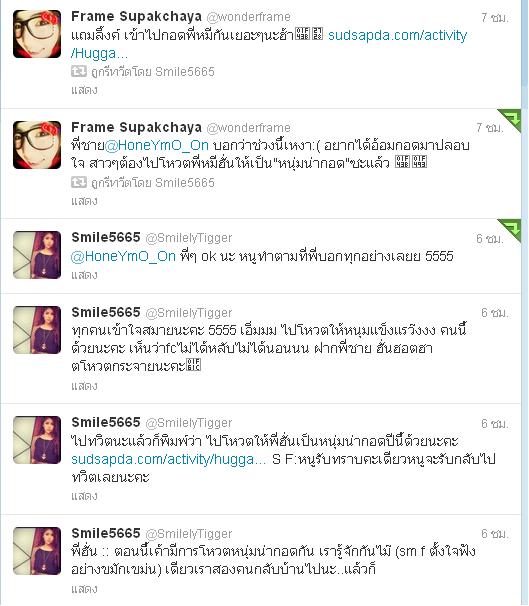Screen dimensions: 529x606
Task: Open Frame Supakchaya avatar in first tweet
Action: tap(37, 34)
